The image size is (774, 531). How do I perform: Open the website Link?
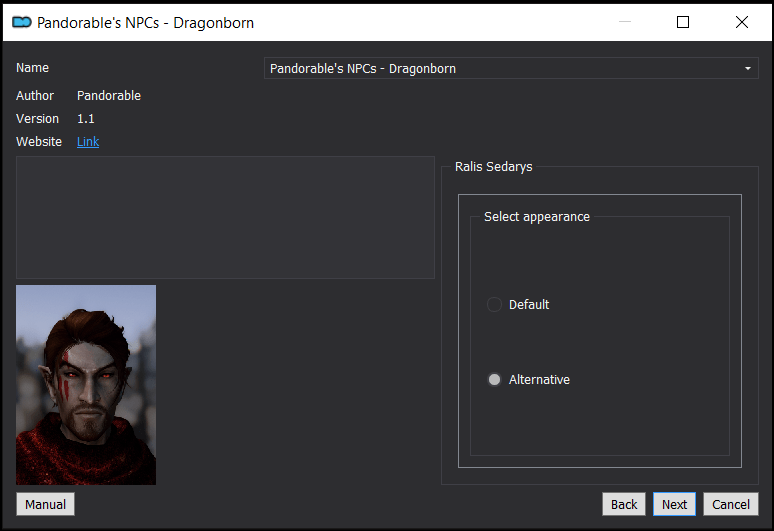coord(88,142)
